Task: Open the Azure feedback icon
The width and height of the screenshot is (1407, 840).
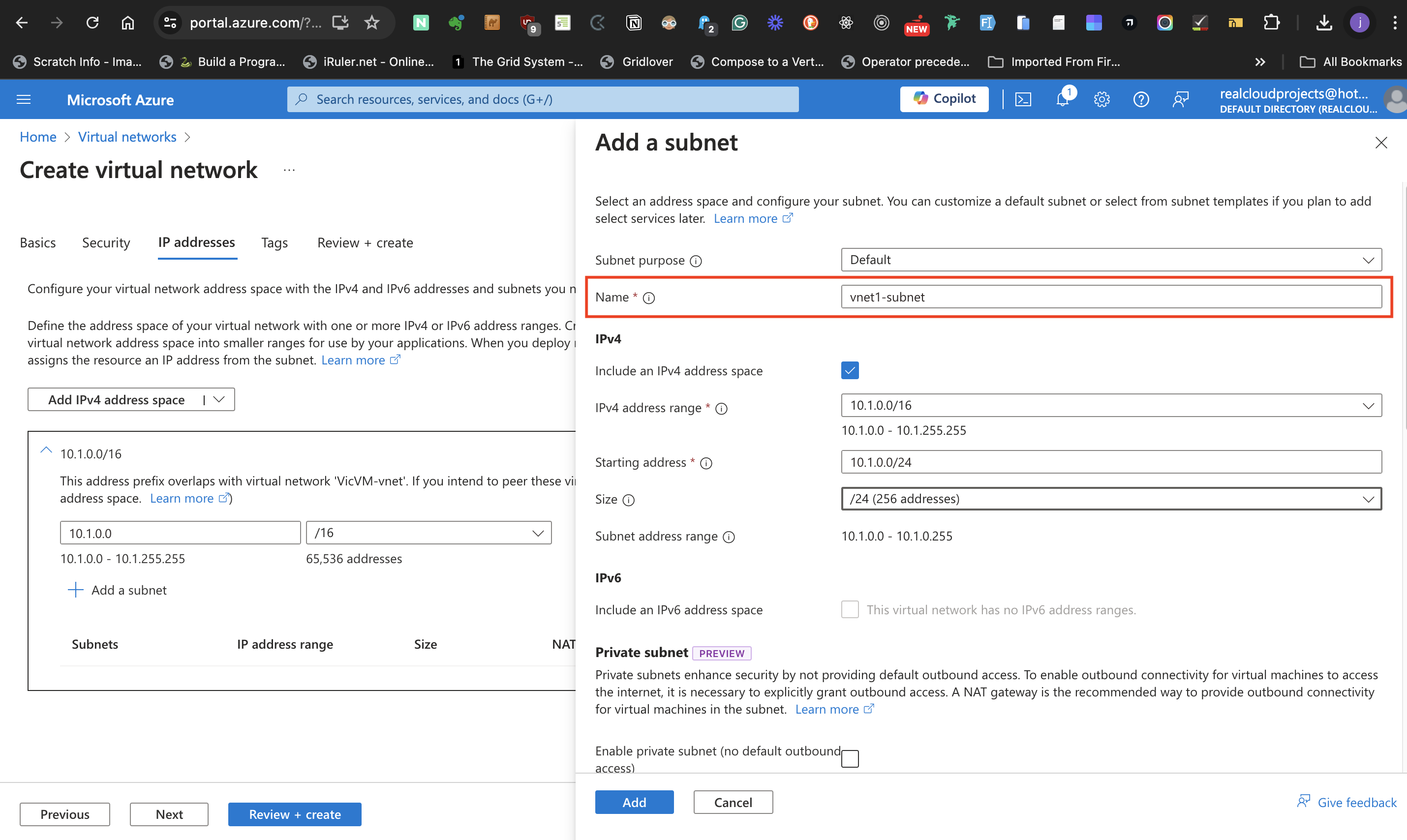Action: point(1181,99)
